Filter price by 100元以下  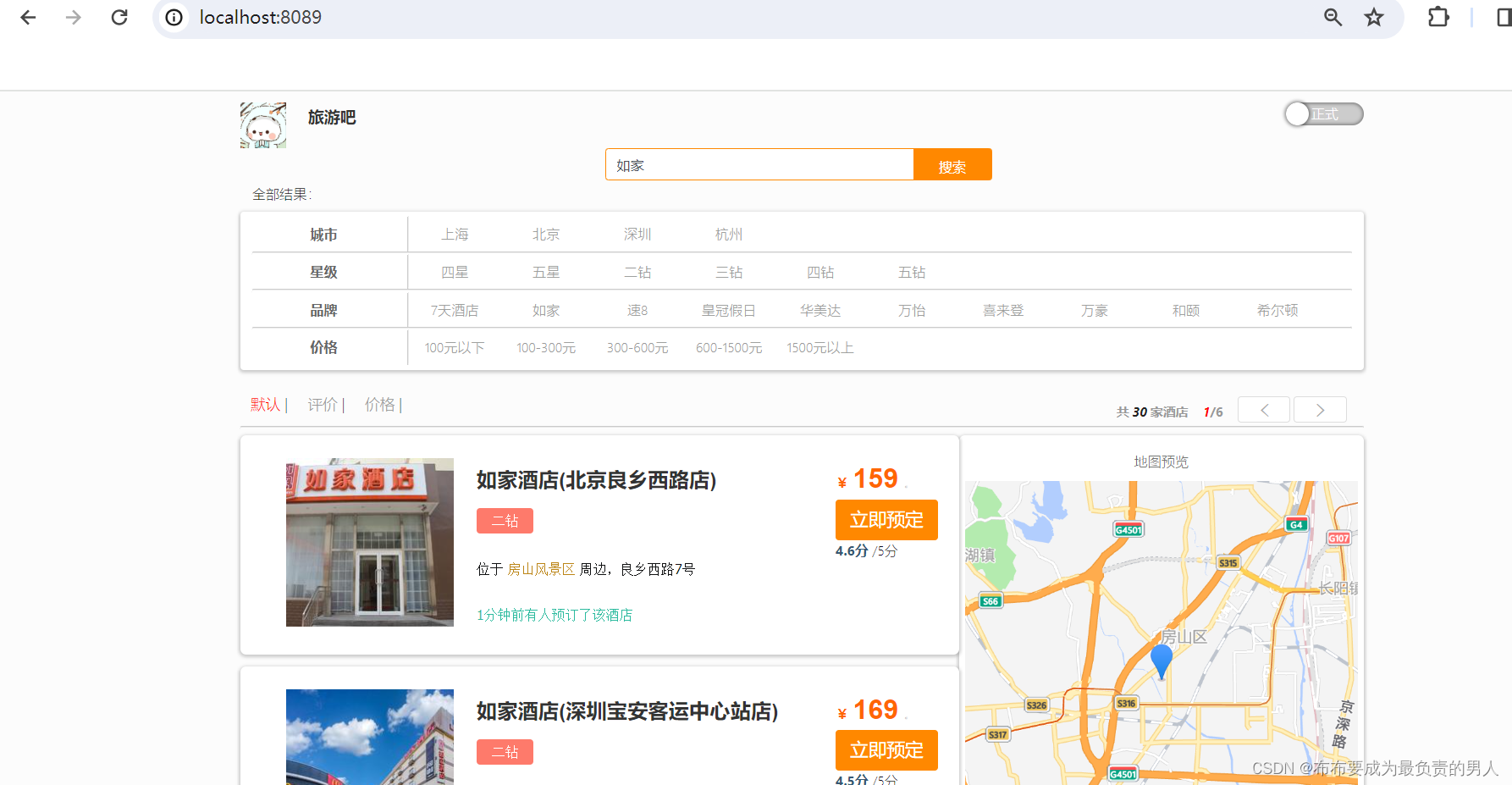(x=455, y=348)
